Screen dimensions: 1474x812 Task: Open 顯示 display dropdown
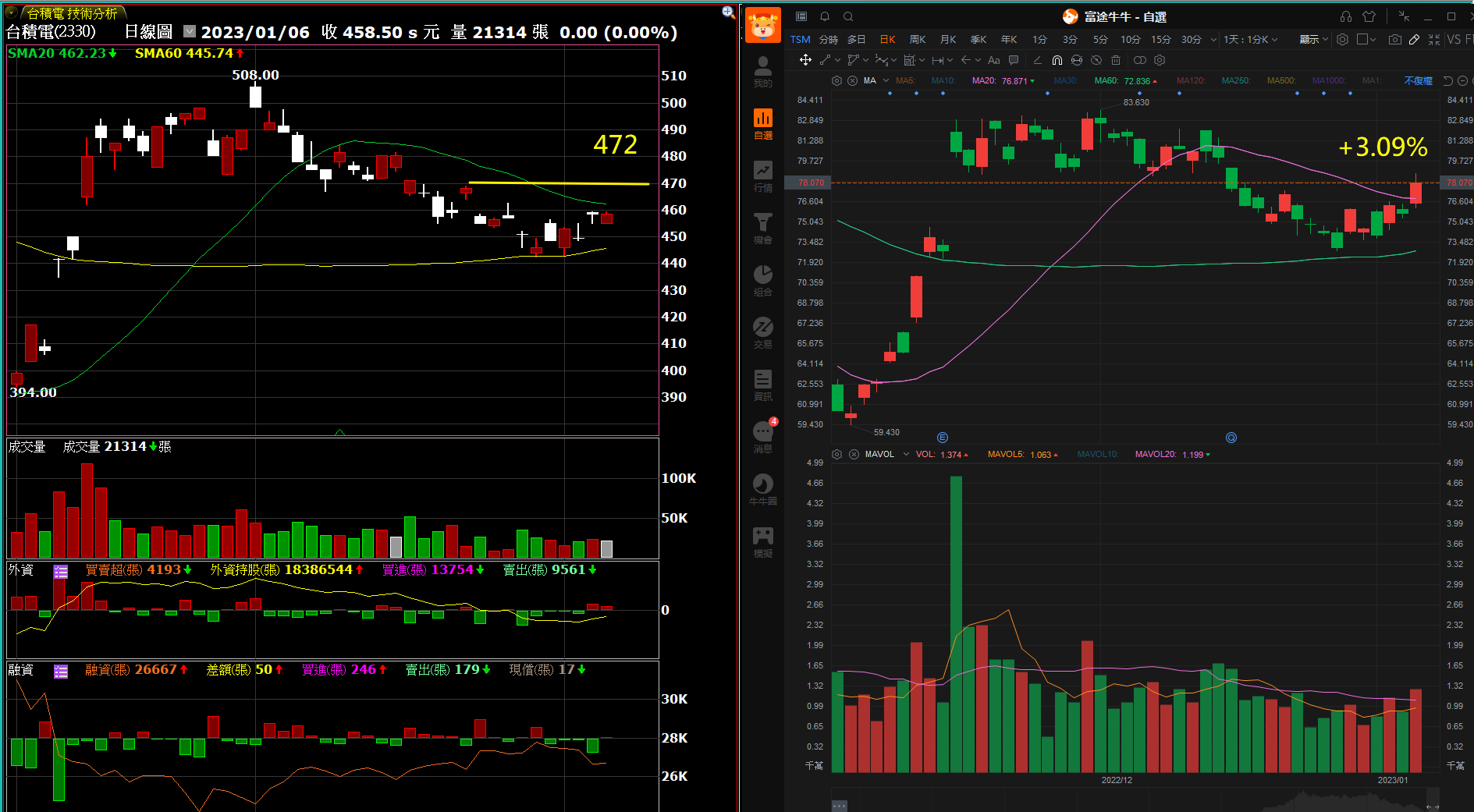(x=1313, y=39)
